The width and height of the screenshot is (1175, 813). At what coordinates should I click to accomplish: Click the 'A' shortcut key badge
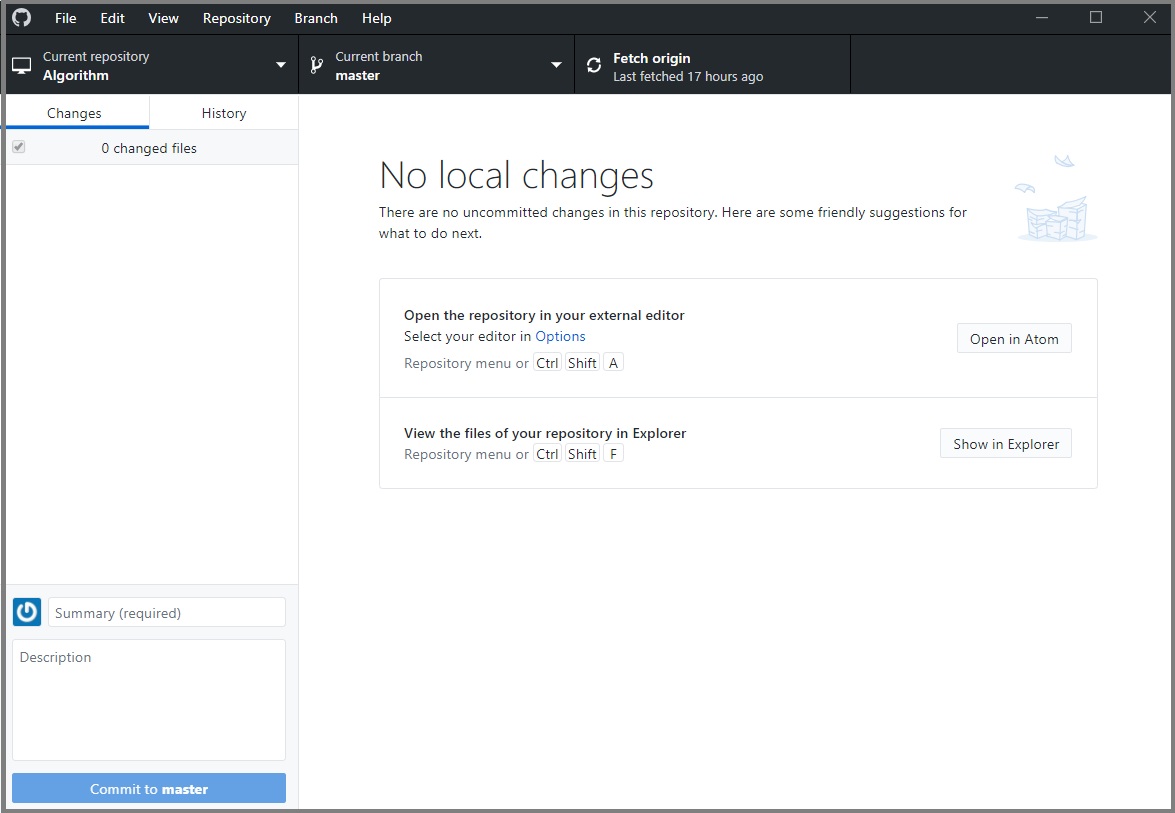tap(613, 363)
